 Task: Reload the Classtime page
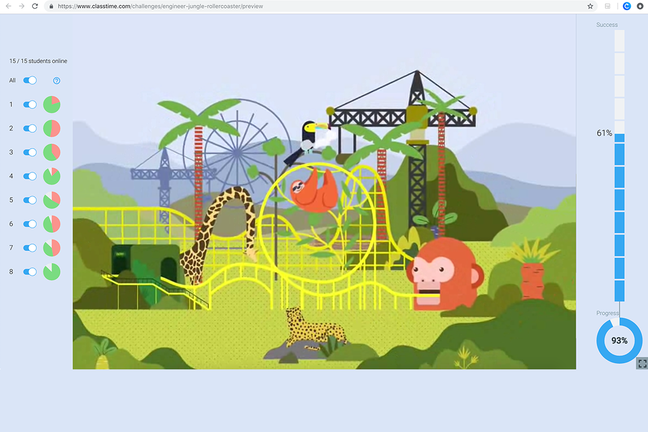click(x=35, y=6)
